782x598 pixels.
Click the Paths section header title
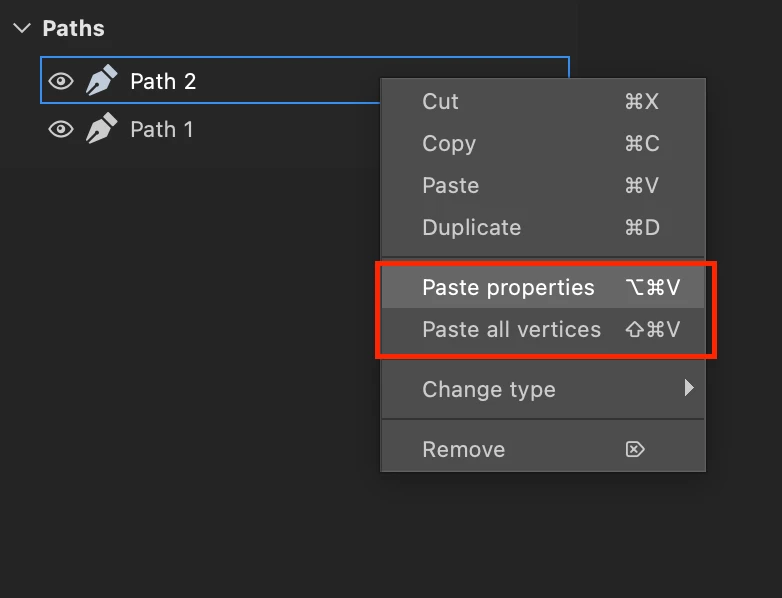[x=73, y=28]
